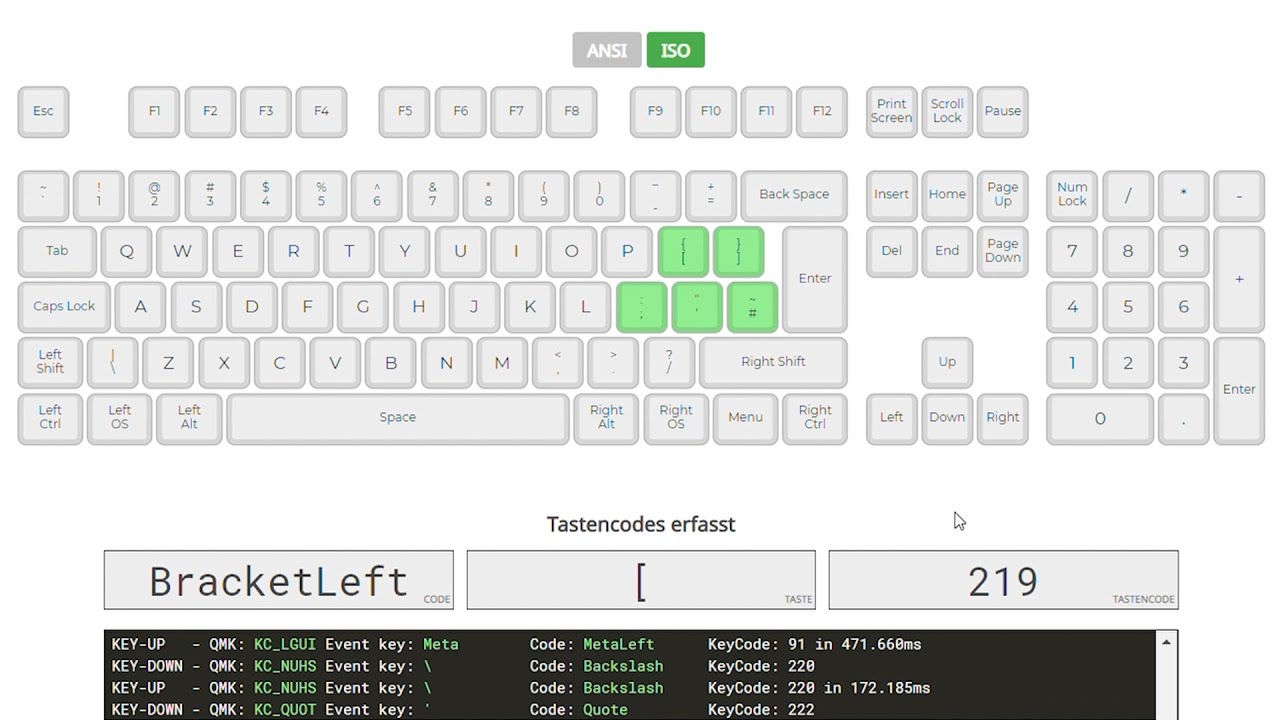Click the numpad 0 key

[1100, 418]
